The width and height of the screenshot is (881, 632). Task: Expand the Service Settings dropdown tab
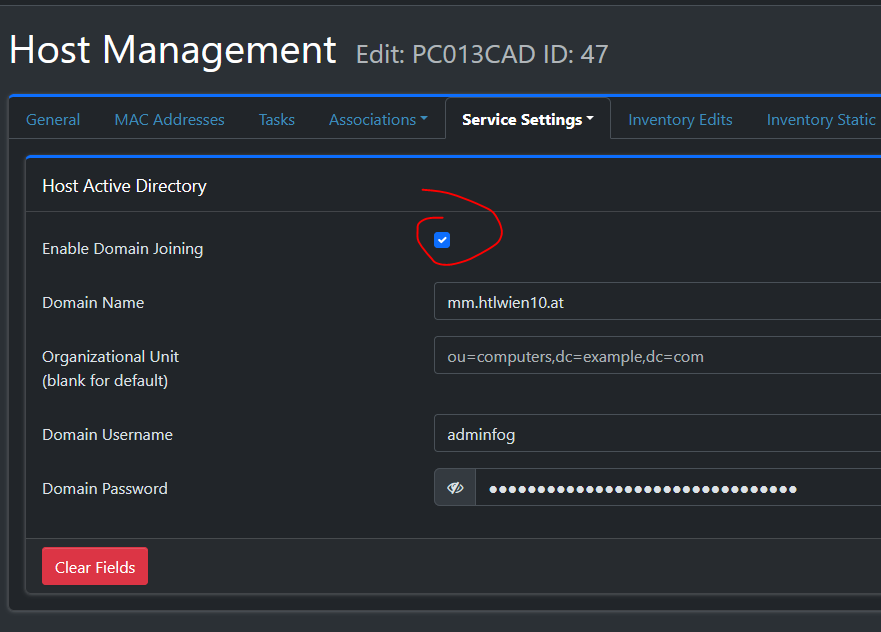(528, 120)
